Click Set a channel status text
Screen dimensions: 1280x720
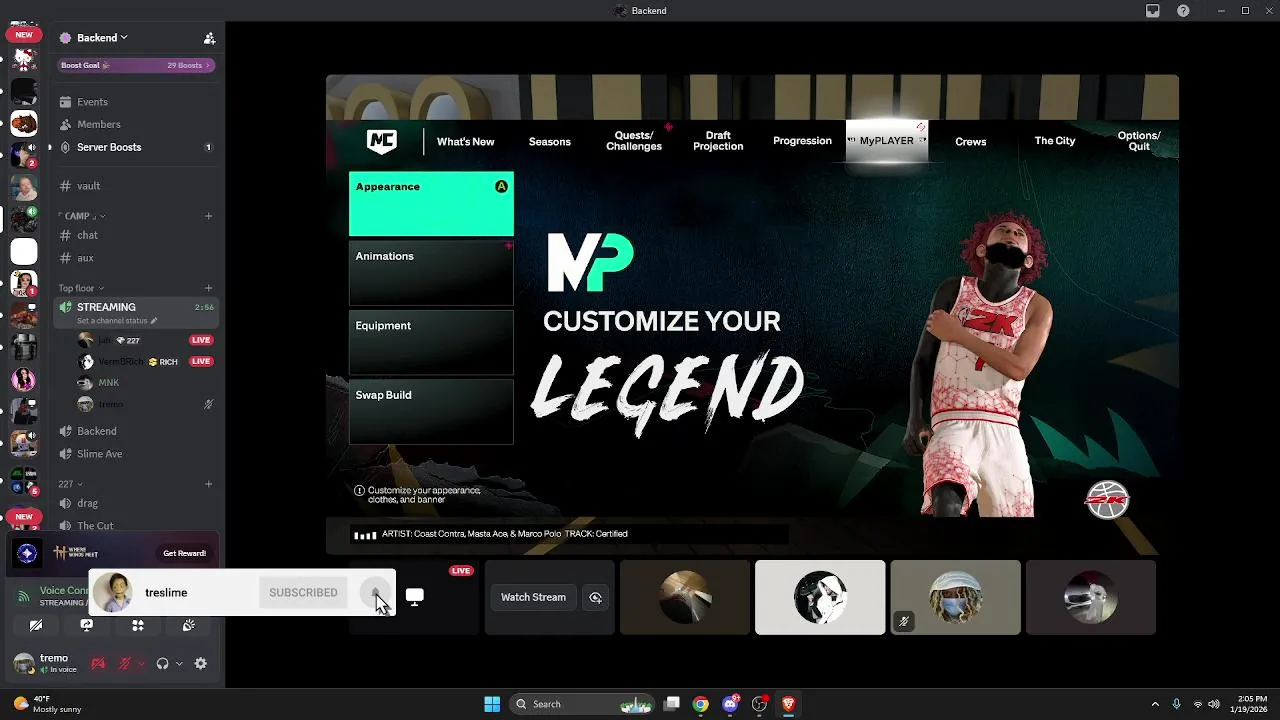click(x=112, y=321)
